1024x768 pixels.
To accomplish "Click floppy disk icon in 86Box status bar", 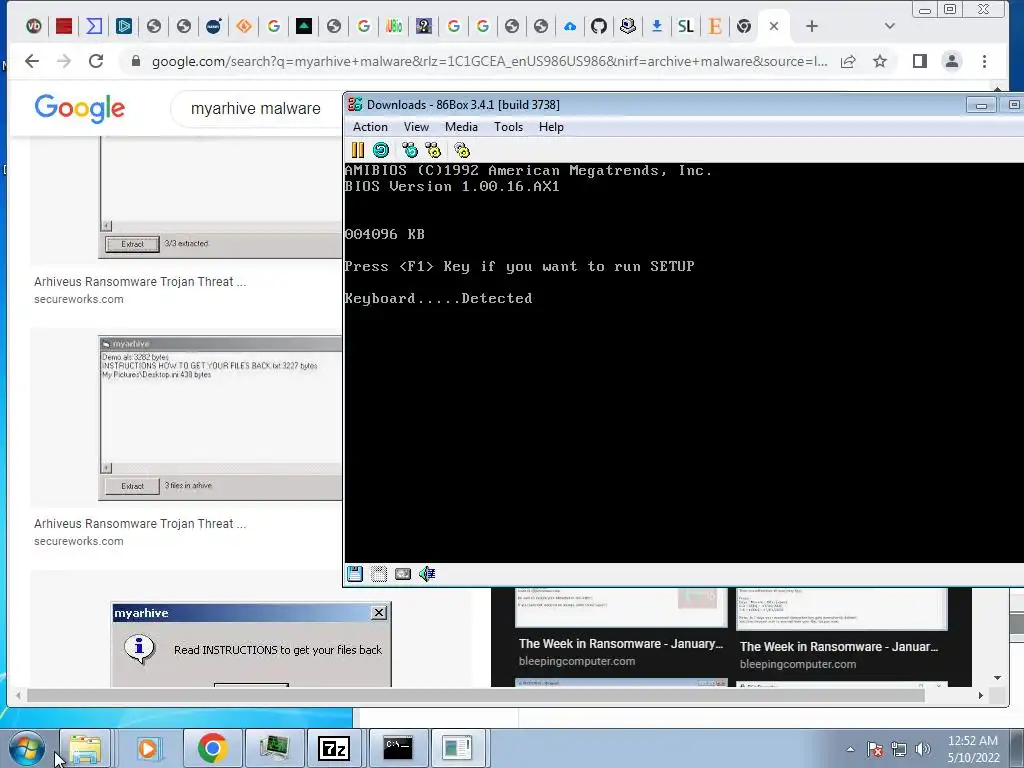I will (355, 574).
